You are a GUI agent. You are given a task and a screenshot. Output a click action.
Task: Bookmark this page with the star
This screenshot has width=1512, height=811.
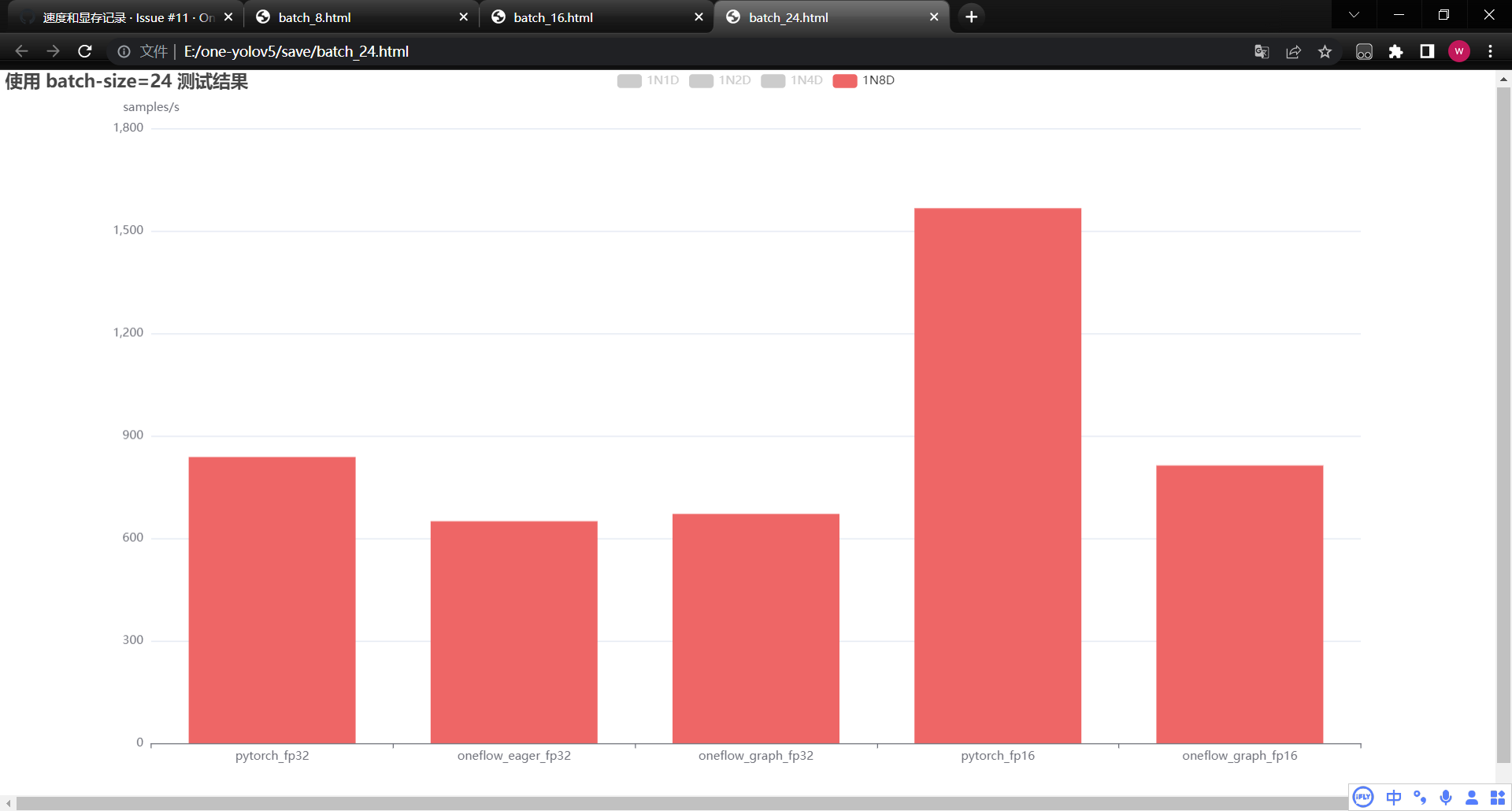pos(1325,51)
